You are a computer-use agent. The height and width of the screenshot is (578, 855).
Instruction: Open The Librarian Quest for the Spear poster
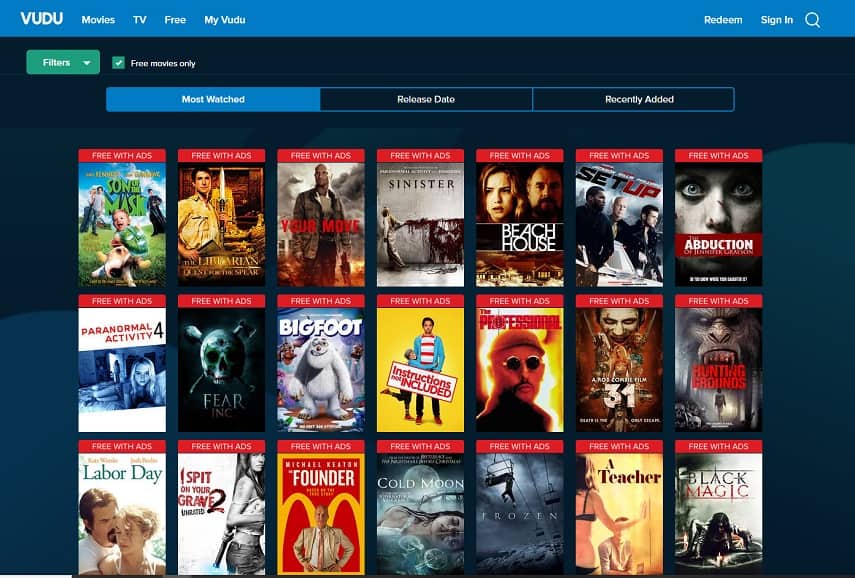point(221,225)
